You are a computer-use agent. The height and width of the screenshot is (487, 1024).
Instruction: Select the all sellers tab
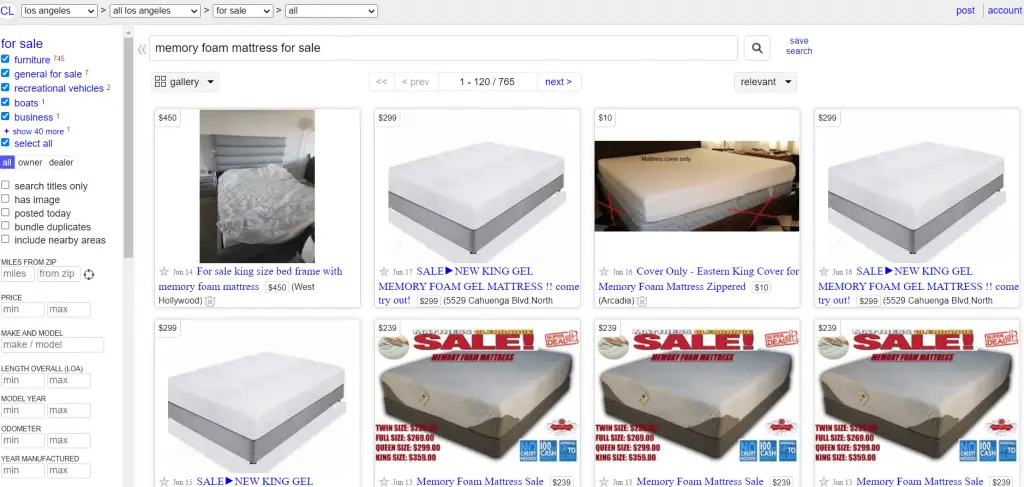coord(7,163)
